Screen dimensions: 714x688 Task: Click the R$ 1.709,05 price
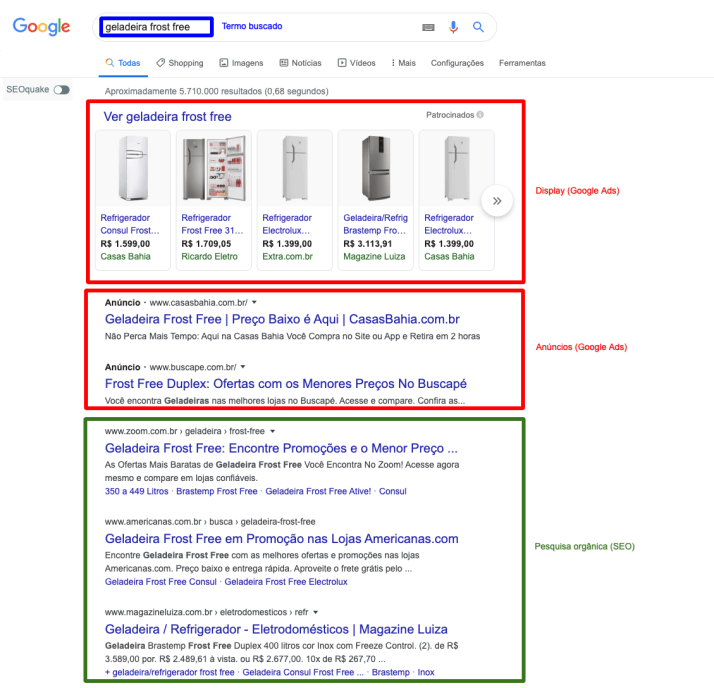206,244
